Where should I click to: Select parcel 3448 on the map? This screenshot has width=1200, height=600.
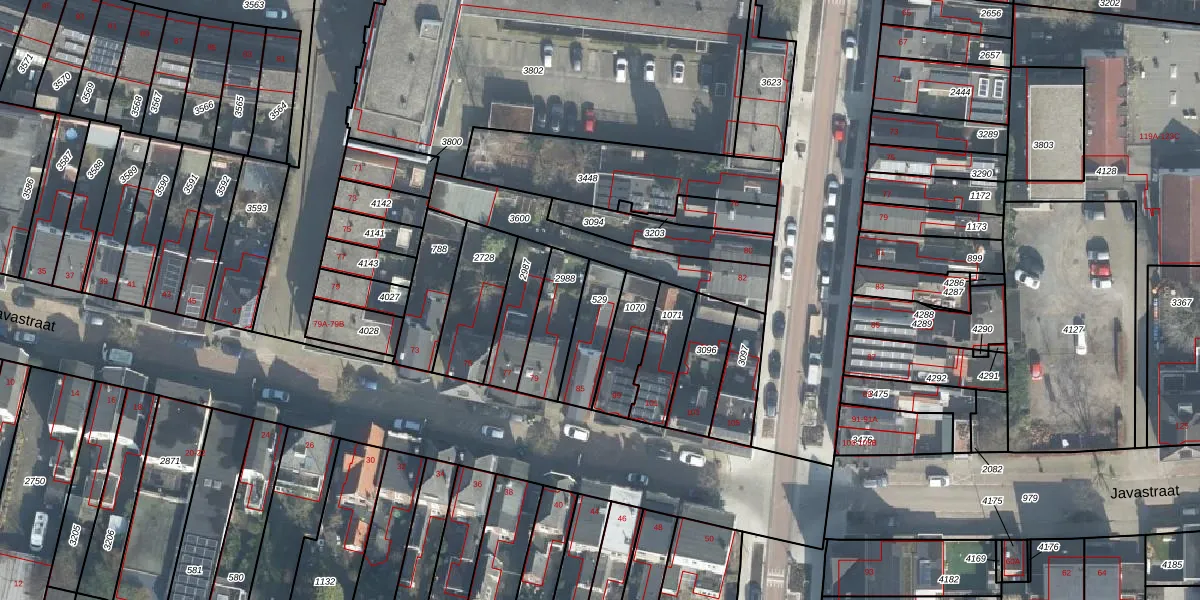pyautogui.click(x=587, y=178)
